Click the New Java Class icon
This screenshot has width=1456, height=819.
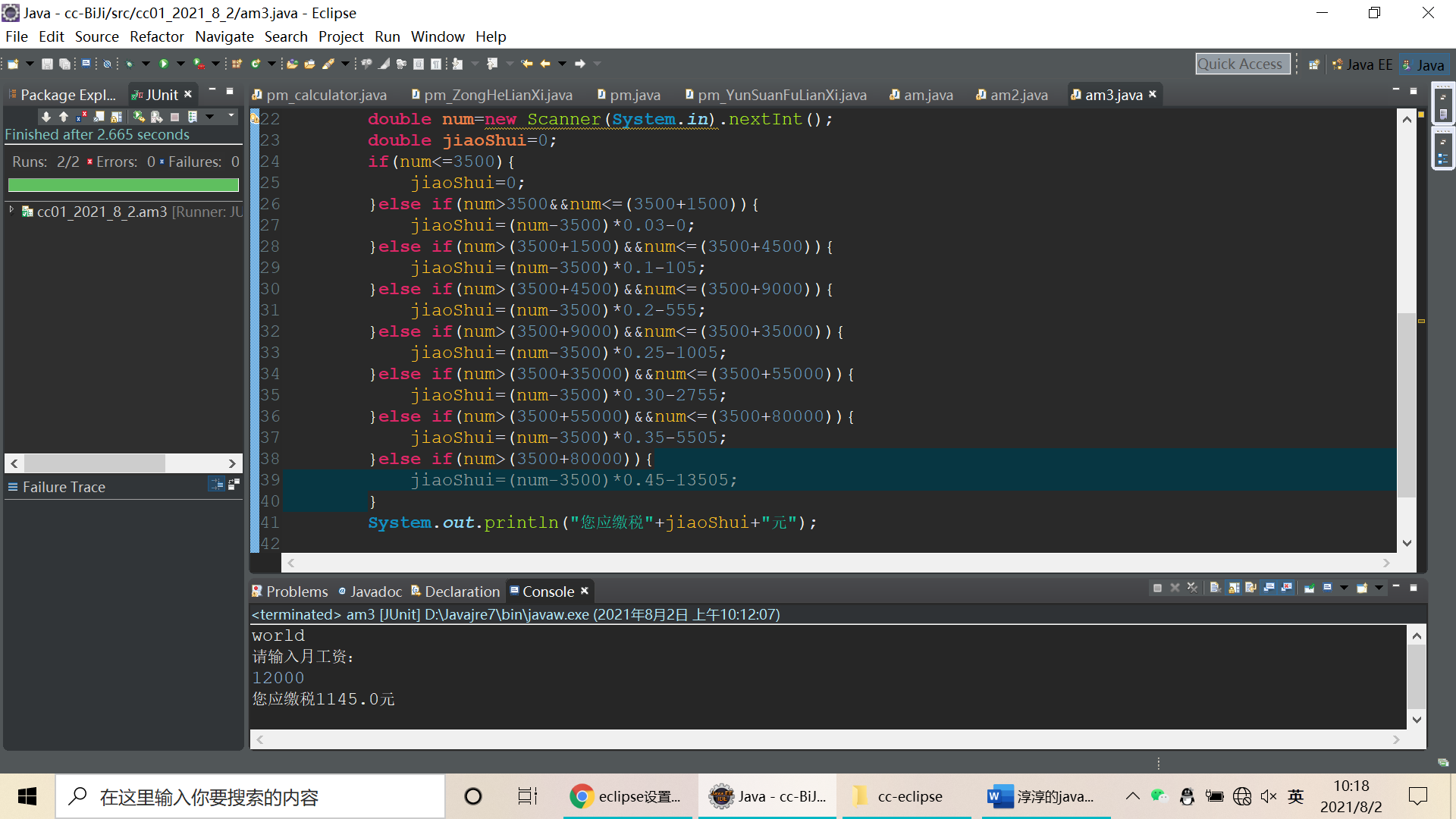(x=256, y=64)
